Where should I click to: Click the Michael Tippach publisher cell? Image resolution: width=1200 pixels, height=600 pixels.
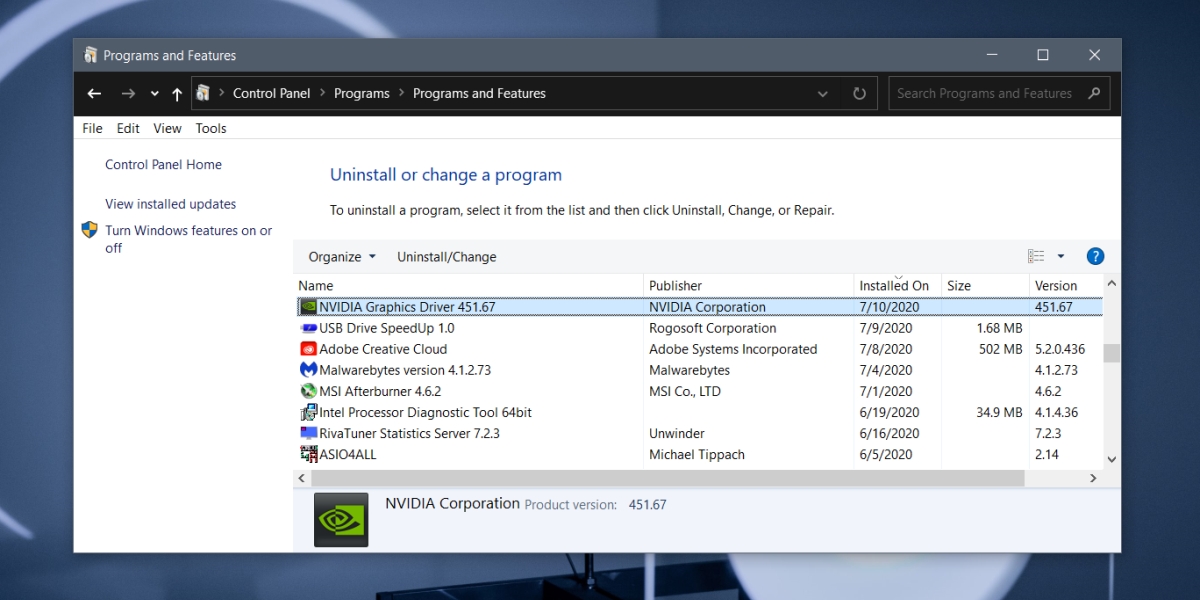[x=699, y=454]
